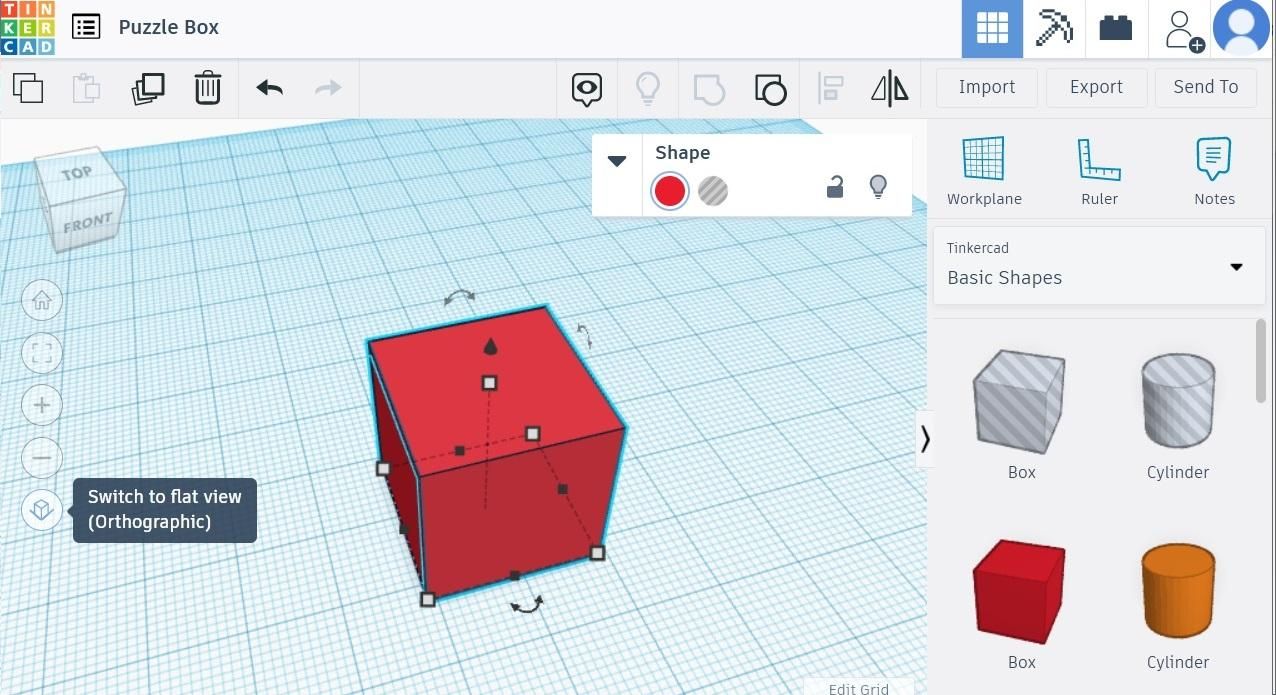Collapse the shapes sidebar with chevron
Viewport: 1276px width, 695px height.
925,438
